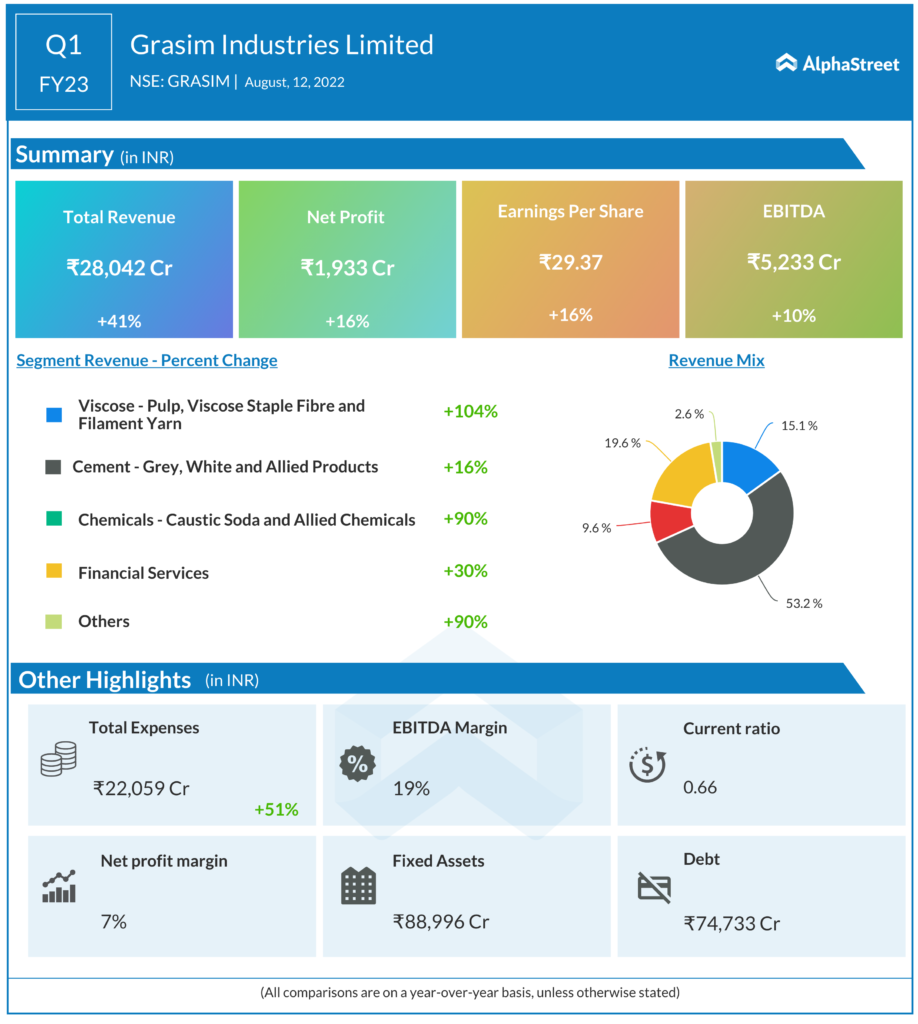918x1024 pixels.
Task: Select the EBITDA summary card
Action: [793, 259]
